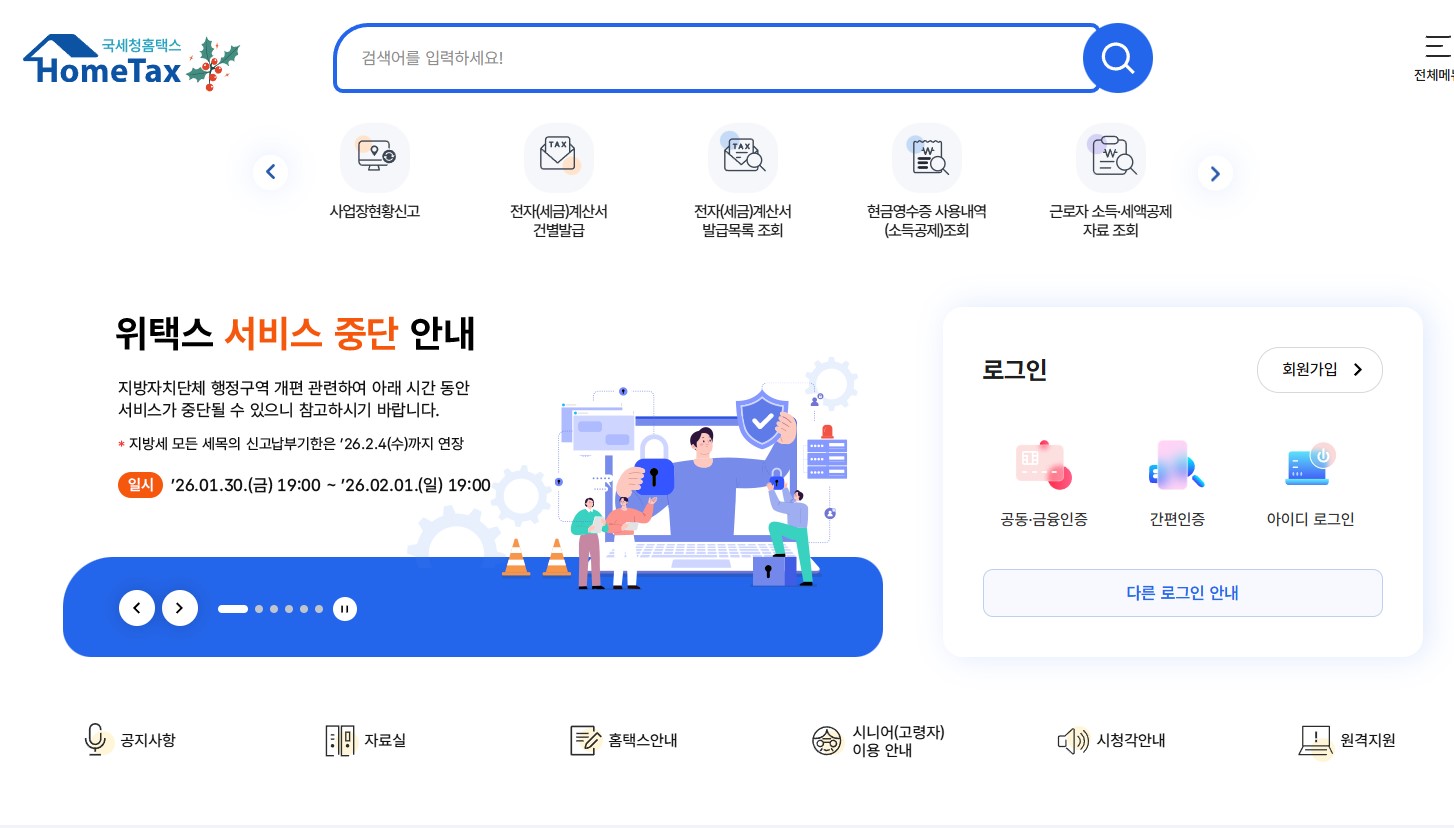The width and height of the screenshot is (1454, 828).
Task: Open the 사업장현황신고 shortcut icon
Action: (x=375, y=158)
